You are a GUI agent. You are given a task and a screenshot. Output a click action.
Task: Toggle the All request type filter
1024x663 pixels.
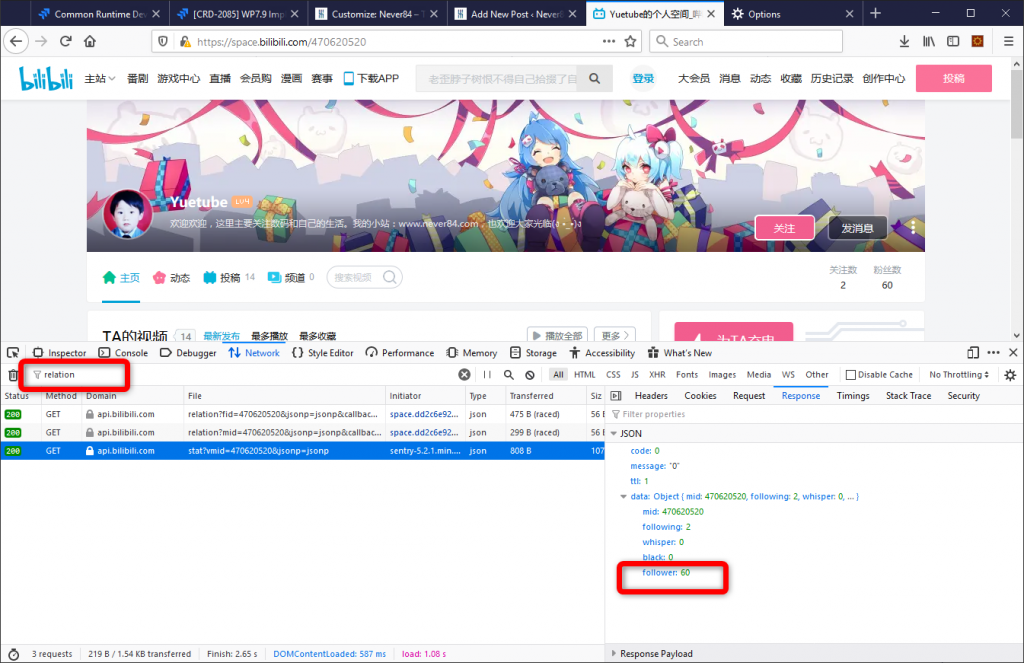click(558, 375)
